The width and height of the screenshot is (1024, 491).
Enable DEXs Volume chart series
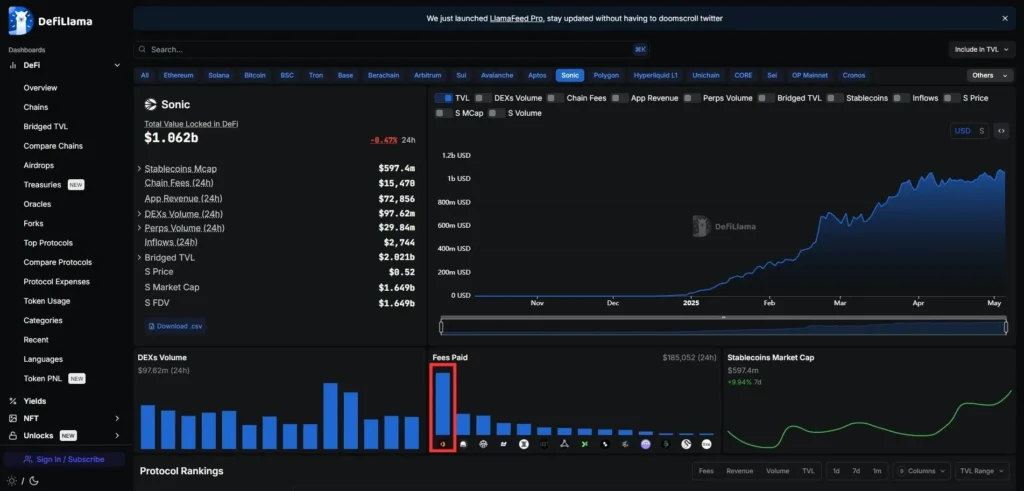tap(483, 98)
